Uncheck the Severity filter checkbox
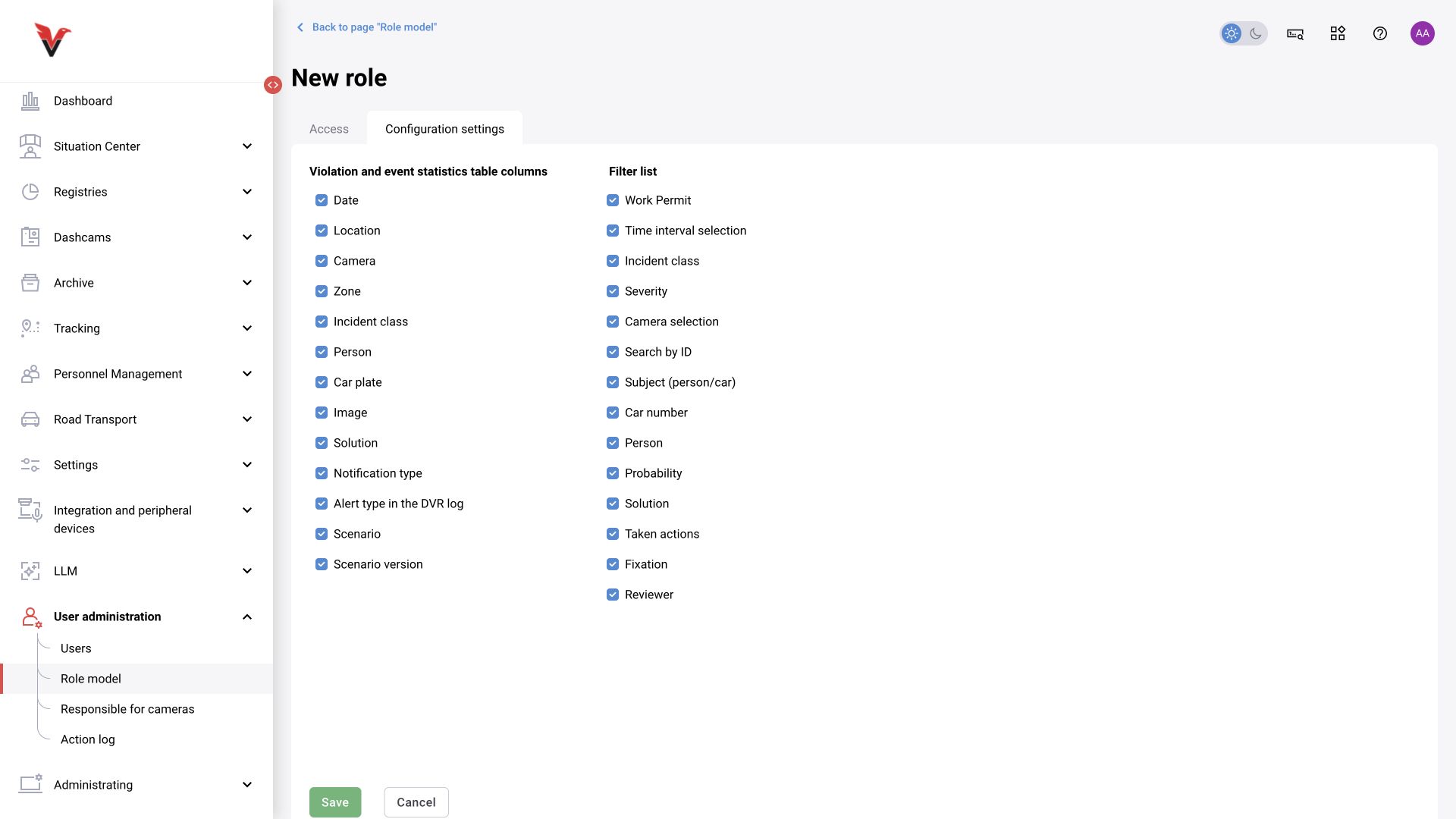This screenshot has height=819, width=1456. (613, 291)
